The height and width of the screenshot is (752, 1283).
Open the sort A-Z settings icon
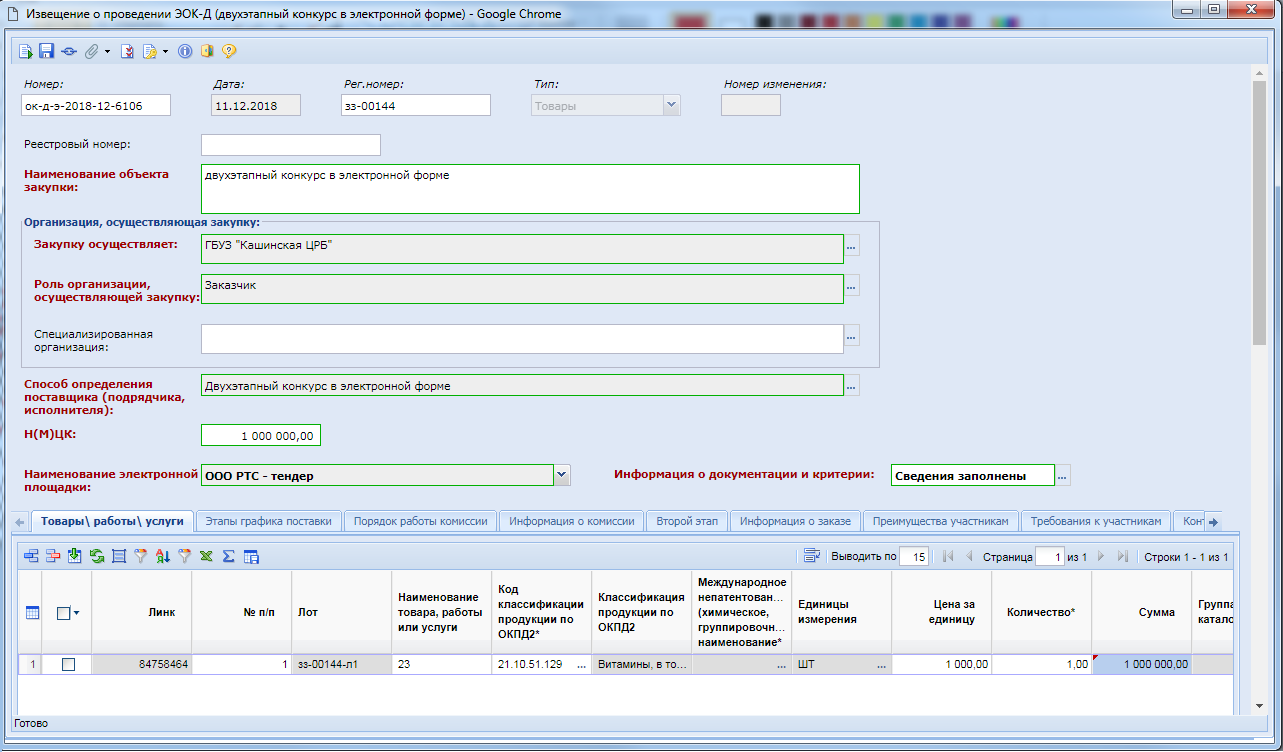coord(163,555)
